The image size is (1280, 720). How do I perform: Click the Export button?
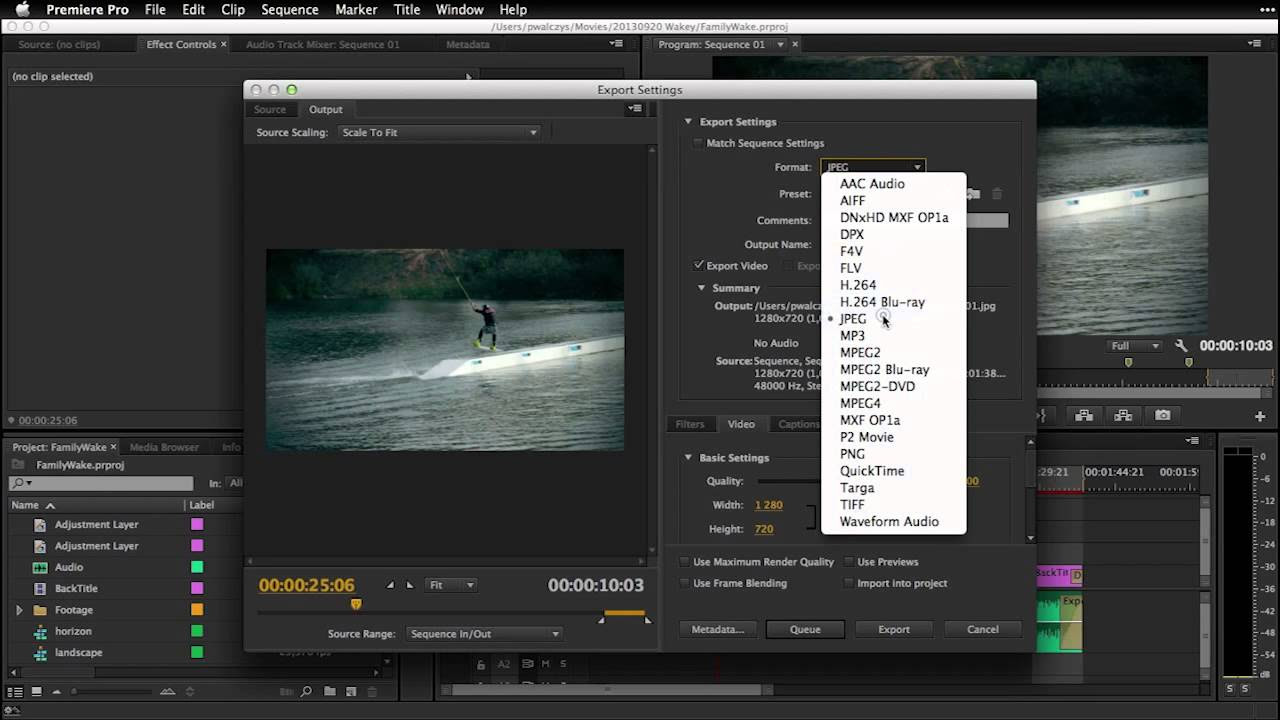coord(894,629)
